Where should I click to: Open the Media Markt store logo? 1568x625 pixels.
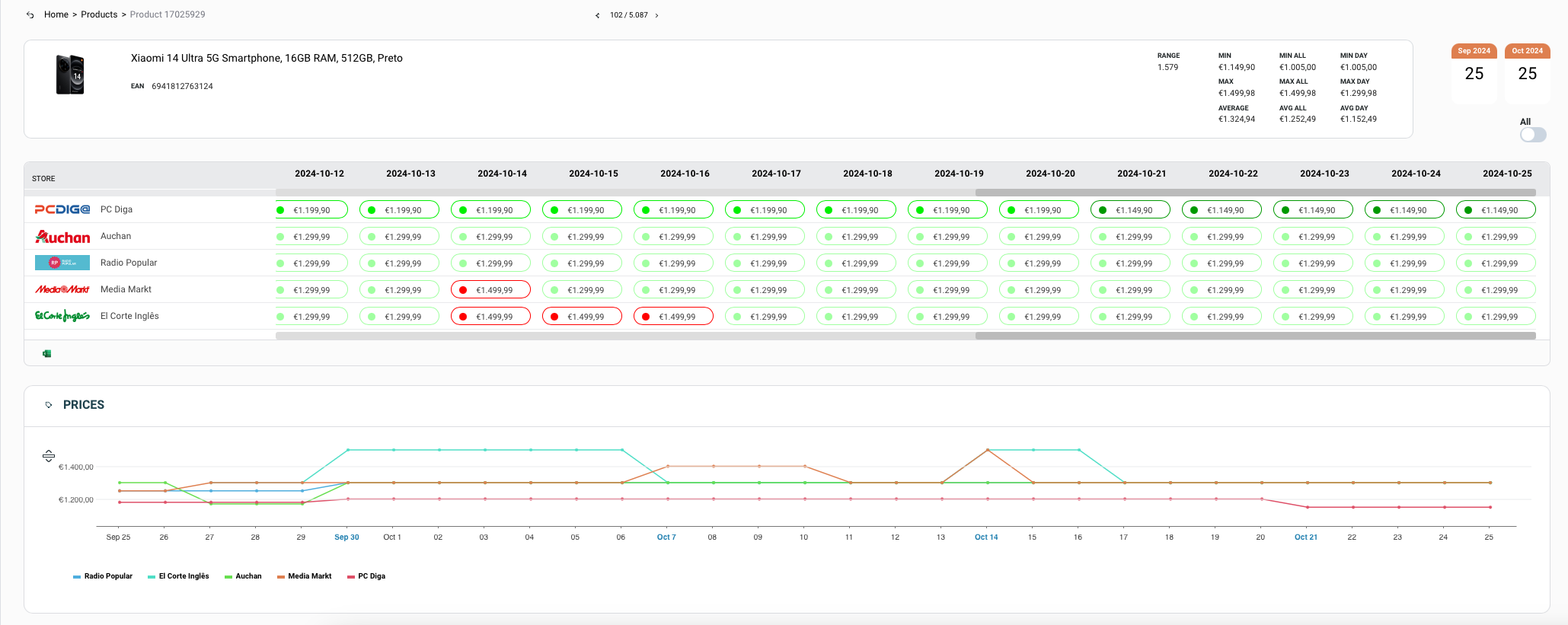[62, 289]
